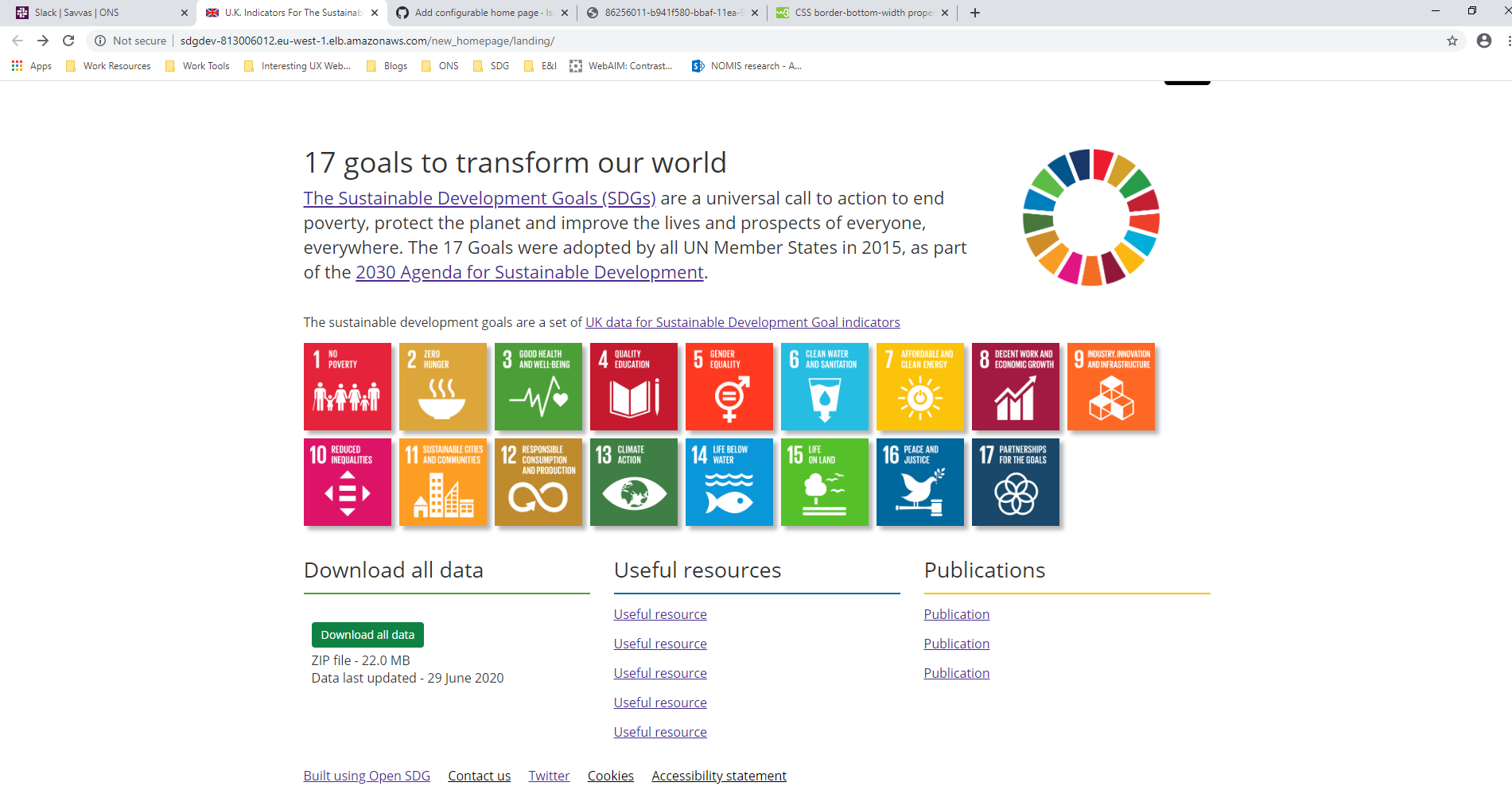Bookmark this page with the star icon
The image size is (1512, 794).
[x=1452, y=41]
